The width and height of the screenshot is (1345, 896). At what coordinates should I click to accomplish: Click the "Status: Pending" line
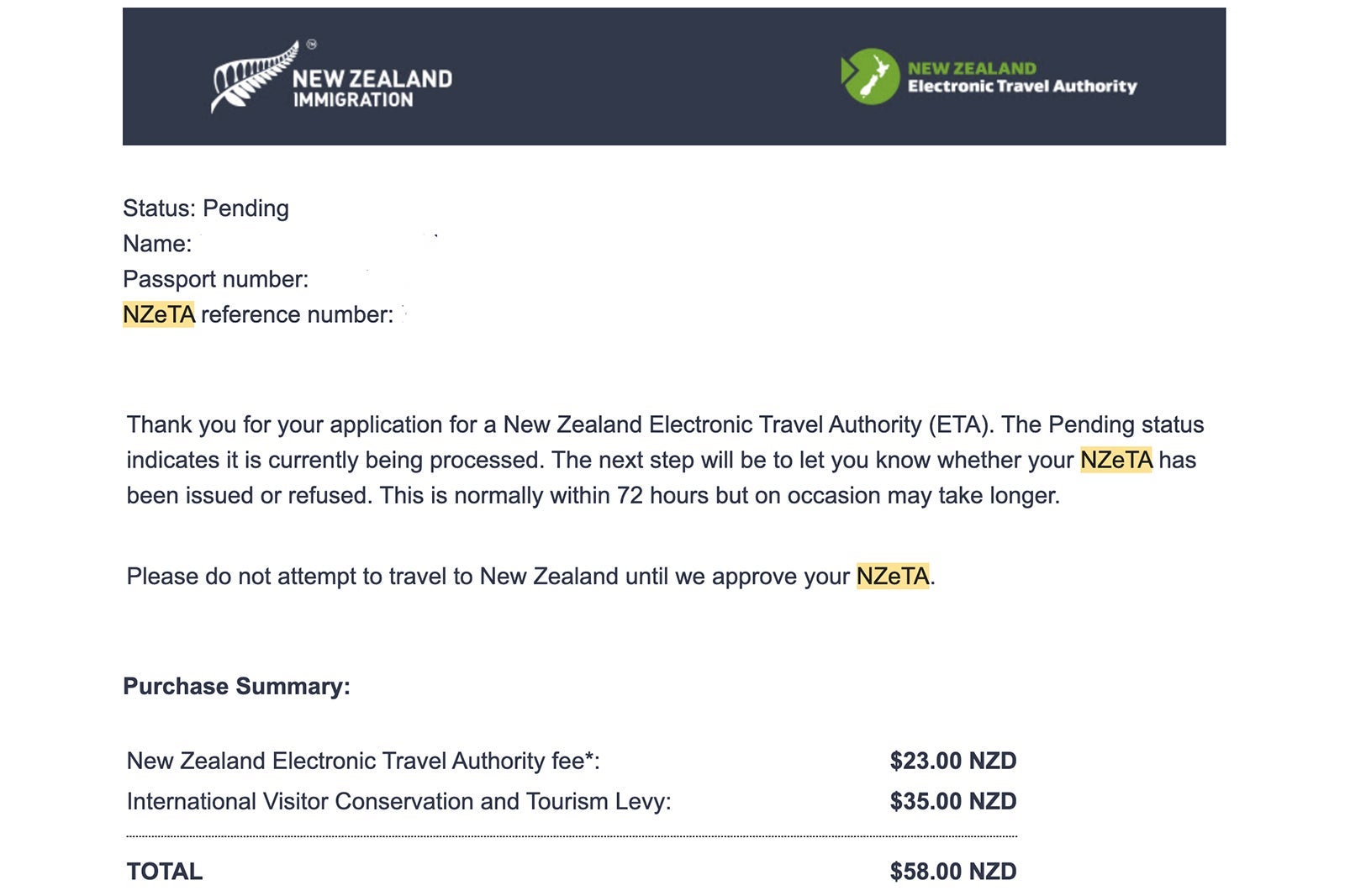pyautogui.click(x=206, y=208)
